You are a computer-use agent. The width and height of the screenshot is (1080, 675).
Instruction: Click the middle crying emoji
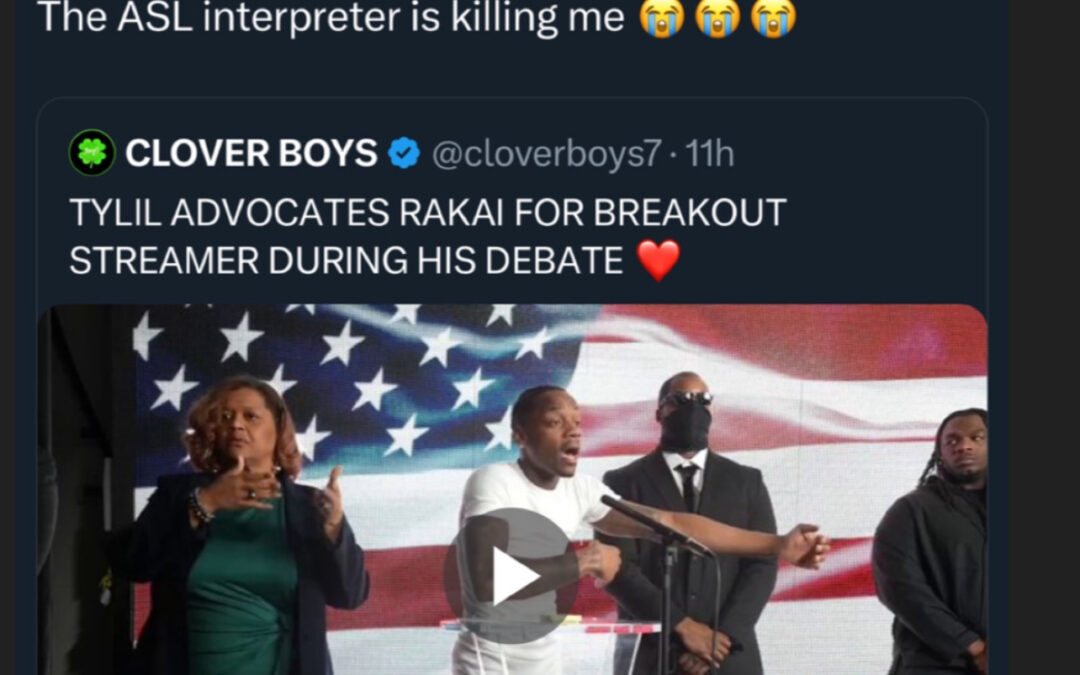[x=718, y=17]
